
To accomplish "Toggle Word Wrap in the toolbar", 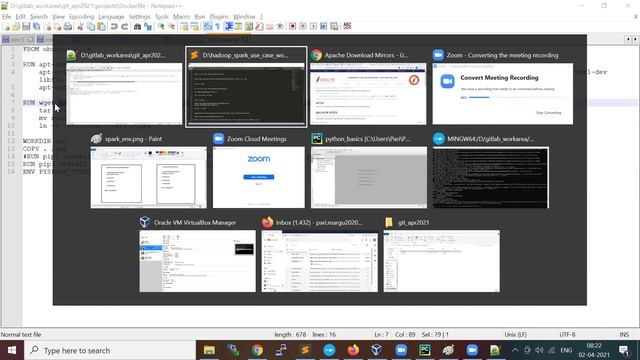I will pos(208,27).
